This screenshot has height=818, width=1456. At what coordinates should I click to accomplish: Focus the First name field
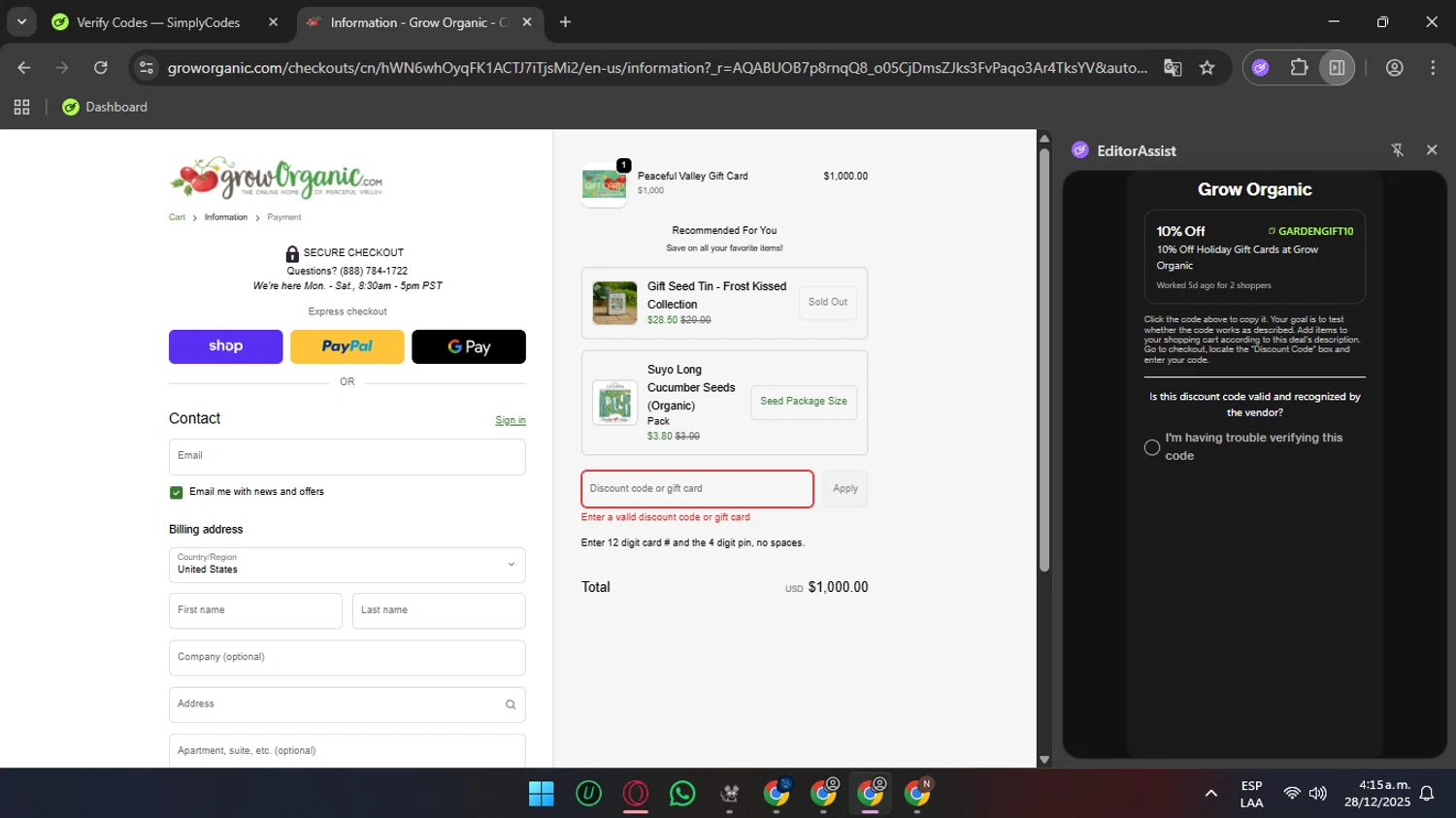(255, 610)
